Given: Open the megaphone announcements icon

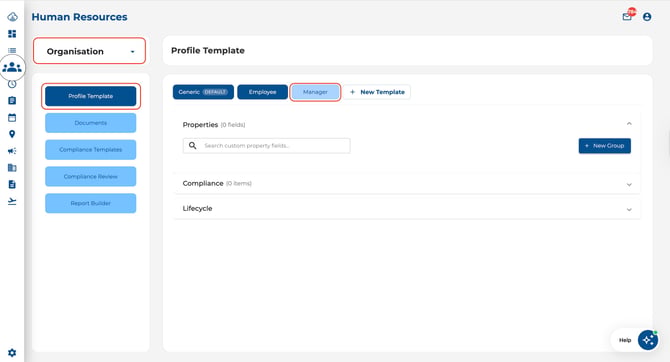Looking at the screenshot, I should (x=12, y=151).
